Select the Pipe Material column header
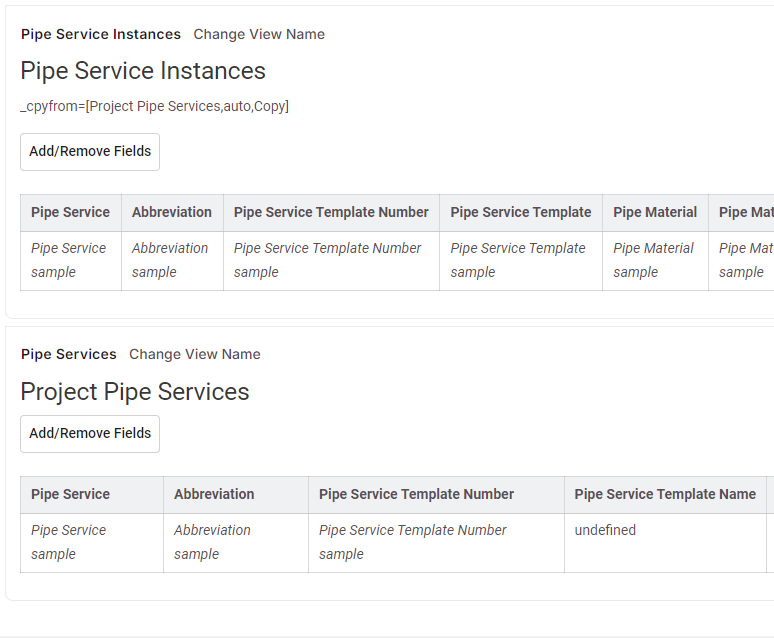 point(655,212)
